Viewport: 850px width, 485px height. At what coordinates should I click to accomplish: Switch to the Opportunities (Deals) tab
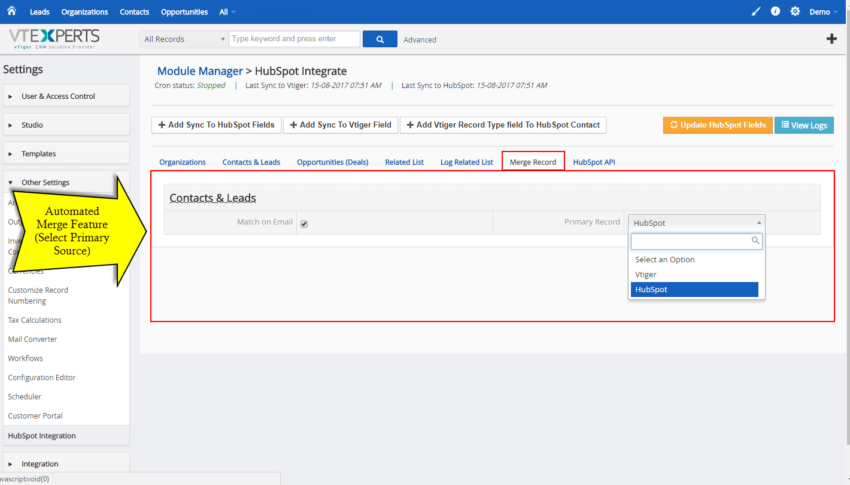click(332, 162)
